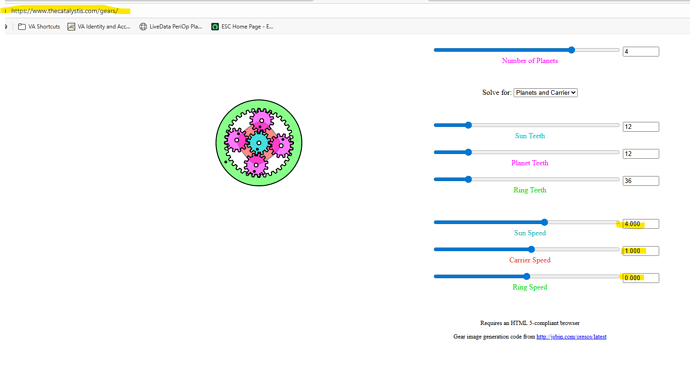Click the bottom magenta planet gear
The height and width of the screenshot is (366, 690).
(x=256, y=165)
